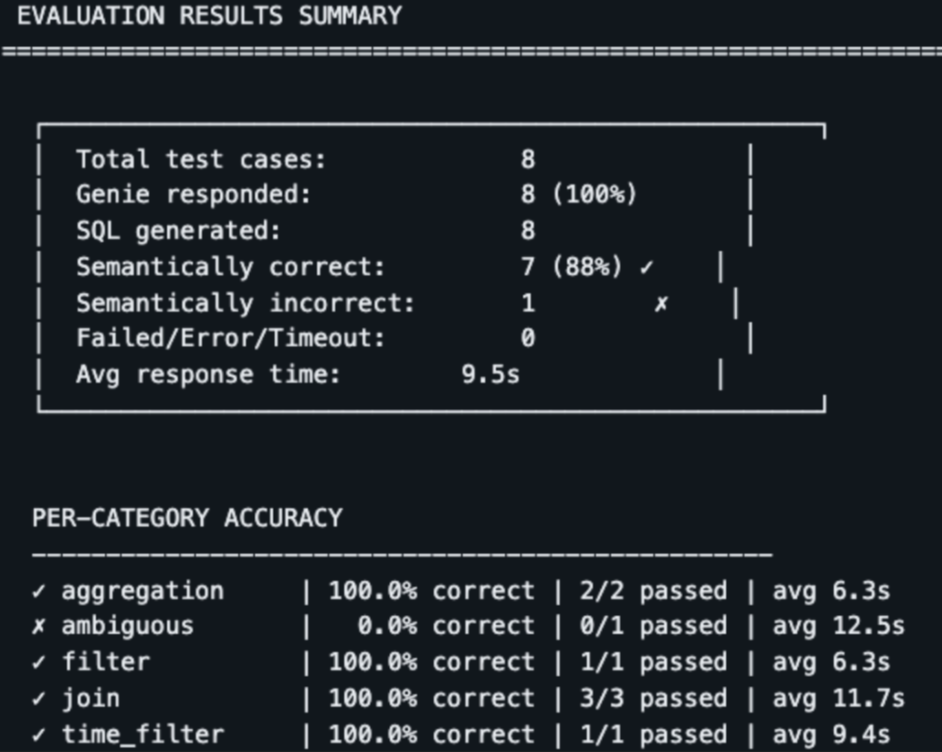The width and height of the screenshot is (942, 752).
Task: Click the Genie responded 8 (100%) value
Action: click(579, 195)
